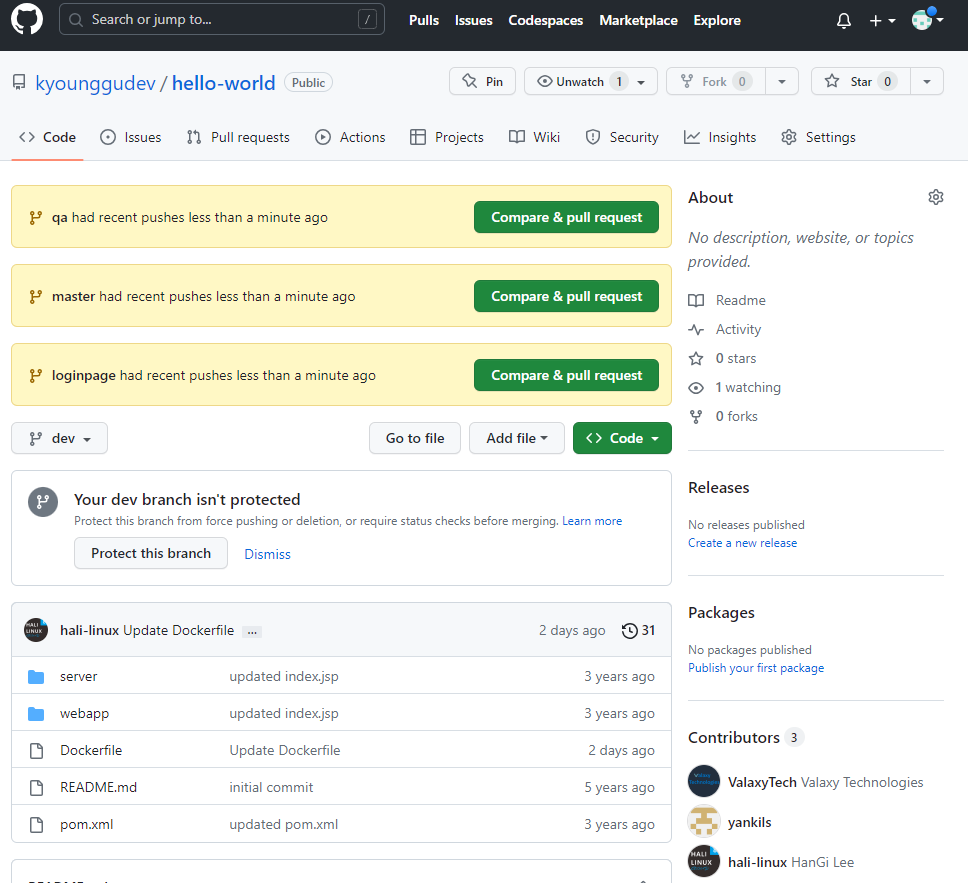Image resolution: width=968 pixels, height=883 pixels.
Task: Go to Codespaces
Action: pyautogui.click(x=545, y=20)
